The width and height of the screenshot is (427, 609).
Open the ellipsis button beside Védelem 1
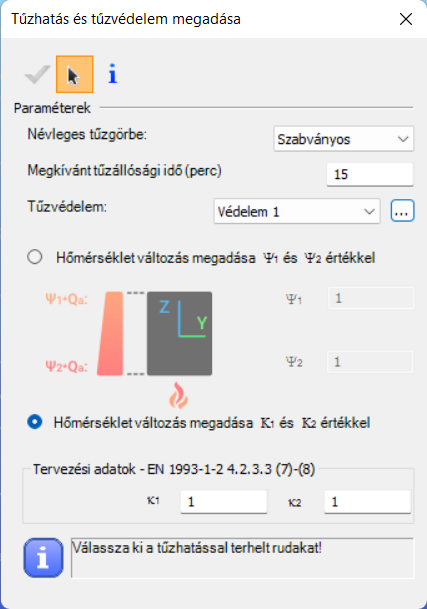(x=403, y=211)
